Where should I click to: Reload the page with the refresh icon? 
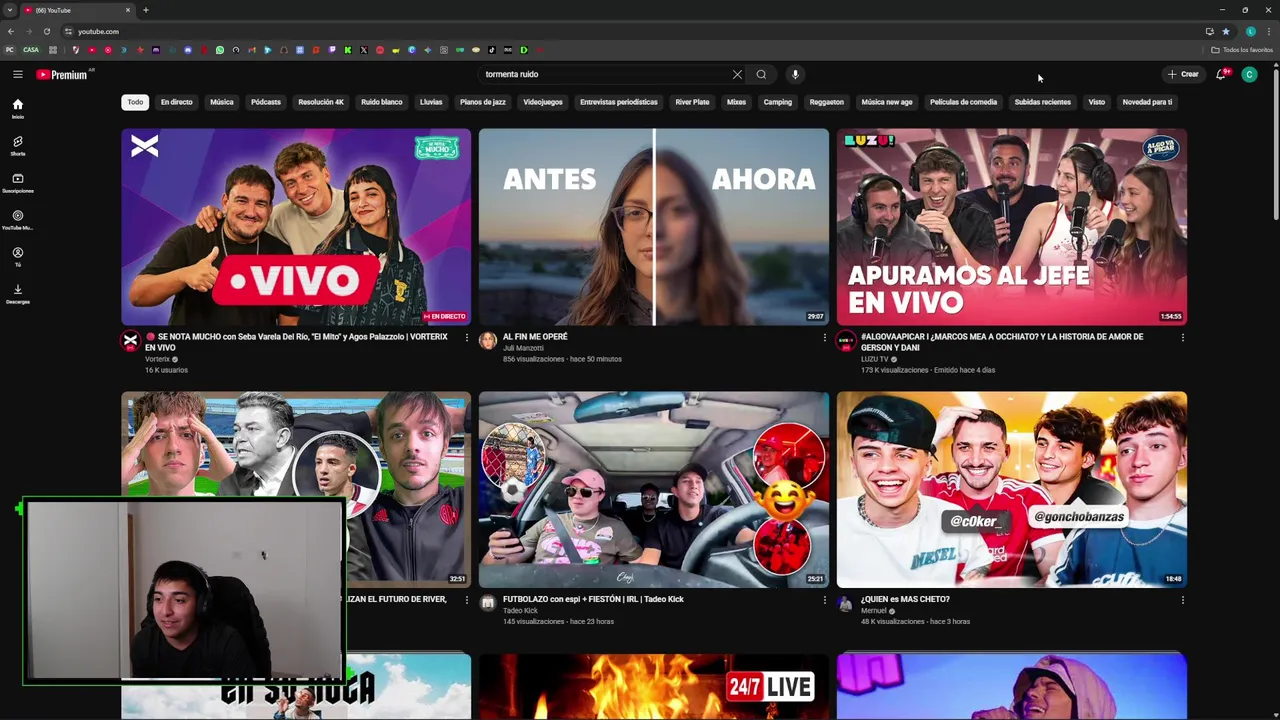point(46,31)
